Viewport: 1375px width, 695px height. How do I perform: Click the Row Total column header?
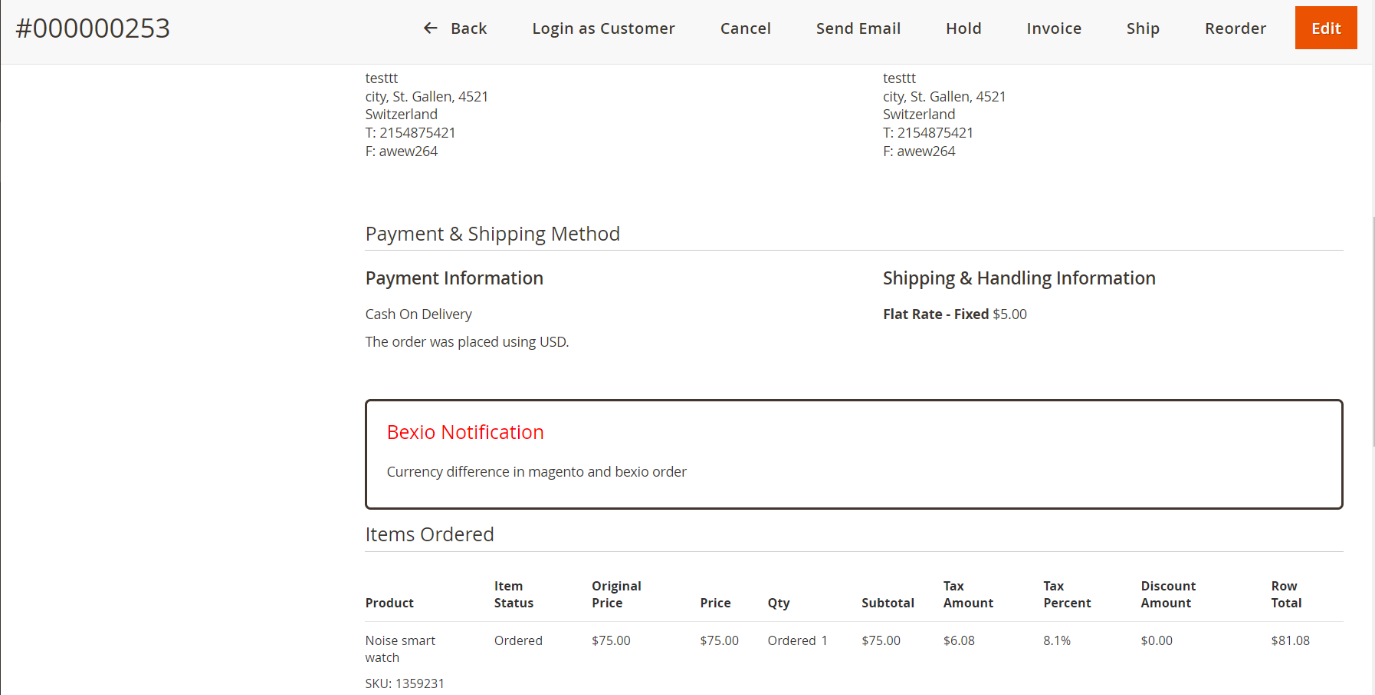[x=1286, y=594]
